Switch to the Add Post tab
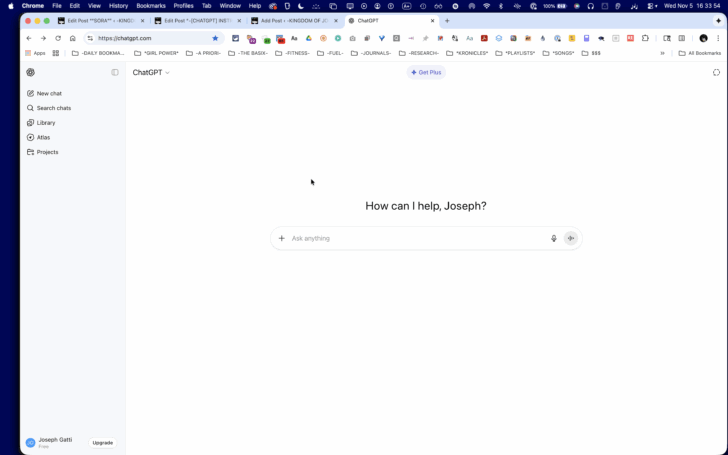This screenshot has width=728, height=455. (294, 21)
